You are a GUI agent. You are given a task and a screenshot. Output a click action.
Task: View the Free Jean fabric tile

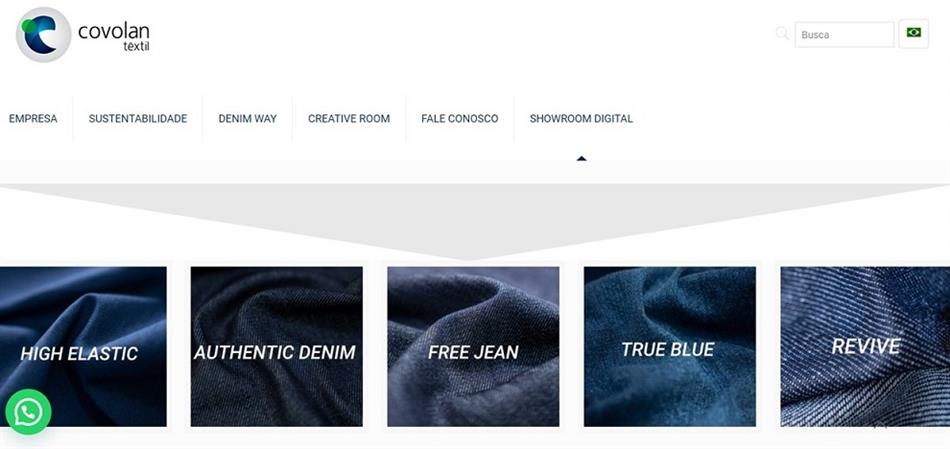(x=473, y=347)
